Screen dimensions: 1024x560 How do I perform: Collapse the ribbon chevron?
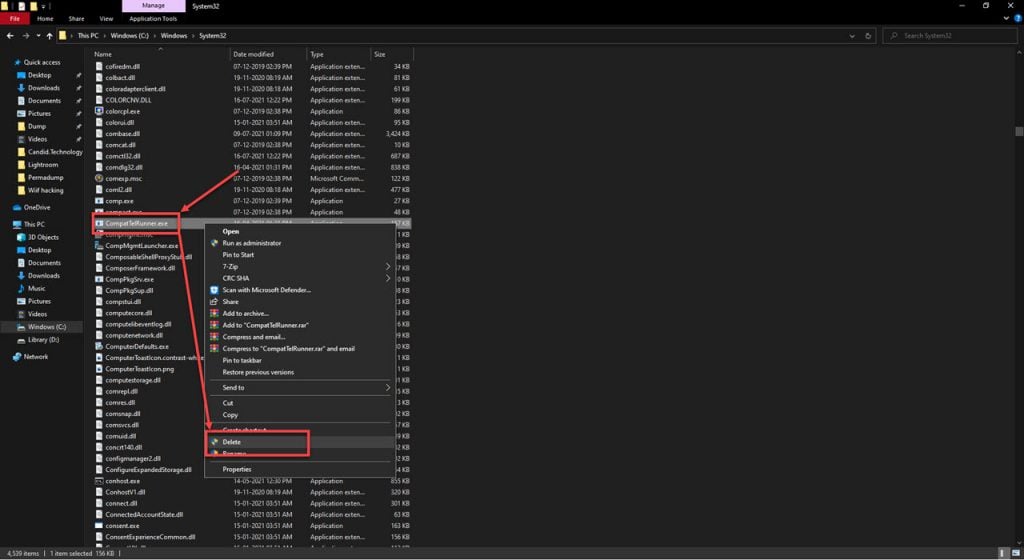(x=1006, y=19)
